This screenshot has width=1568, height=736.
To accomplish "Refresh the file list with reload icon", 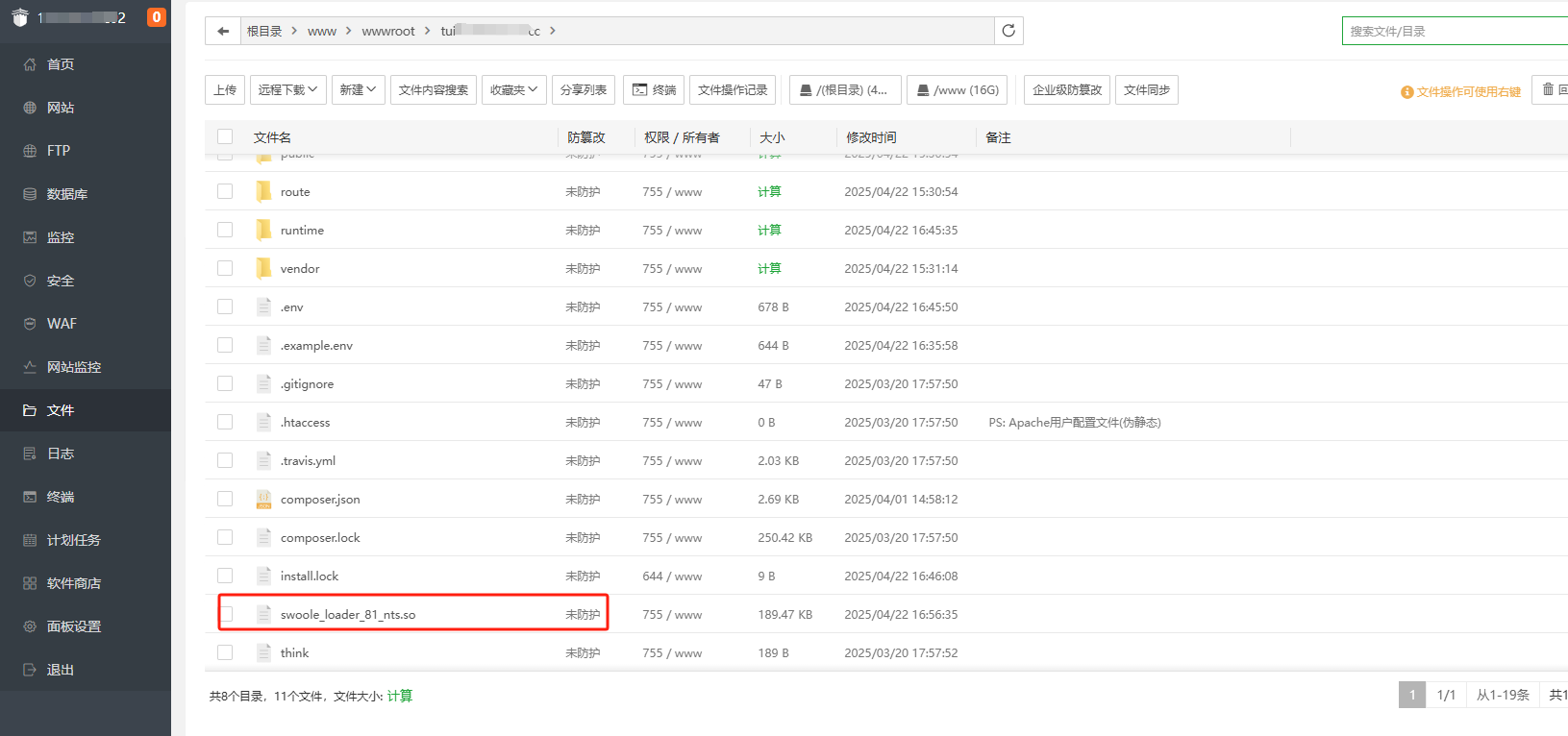I will point(1008,31).
